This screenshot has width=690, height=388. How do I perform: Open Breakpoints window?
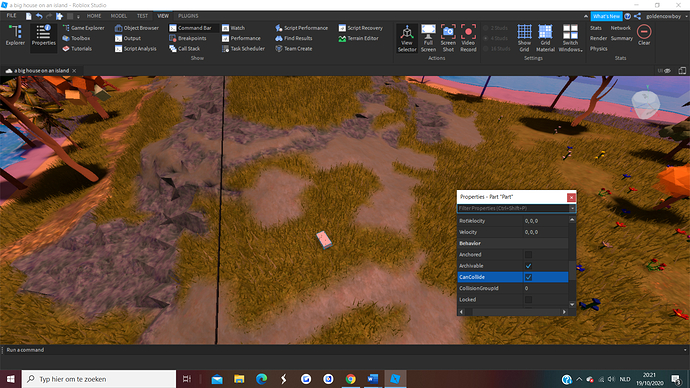[x=188, y=38]
